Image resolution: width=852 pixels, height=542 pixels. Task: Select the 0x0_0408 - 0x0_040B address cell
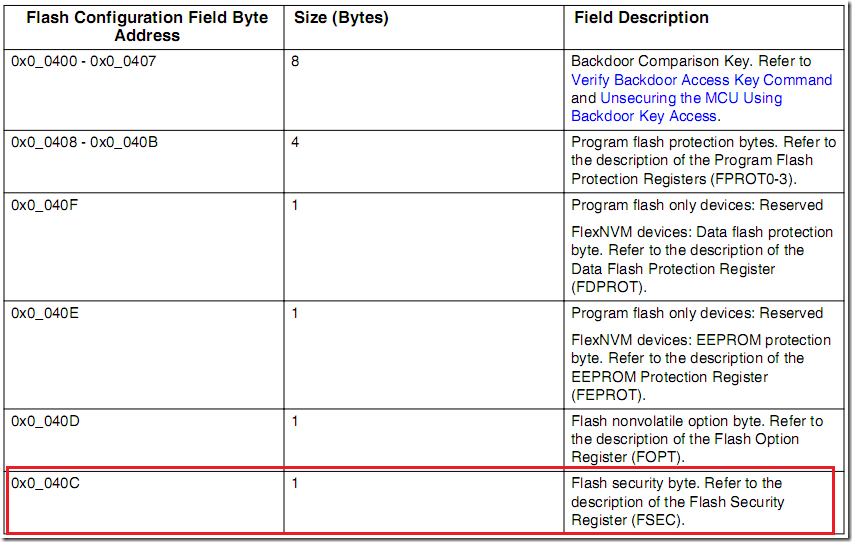pos(84,142)
